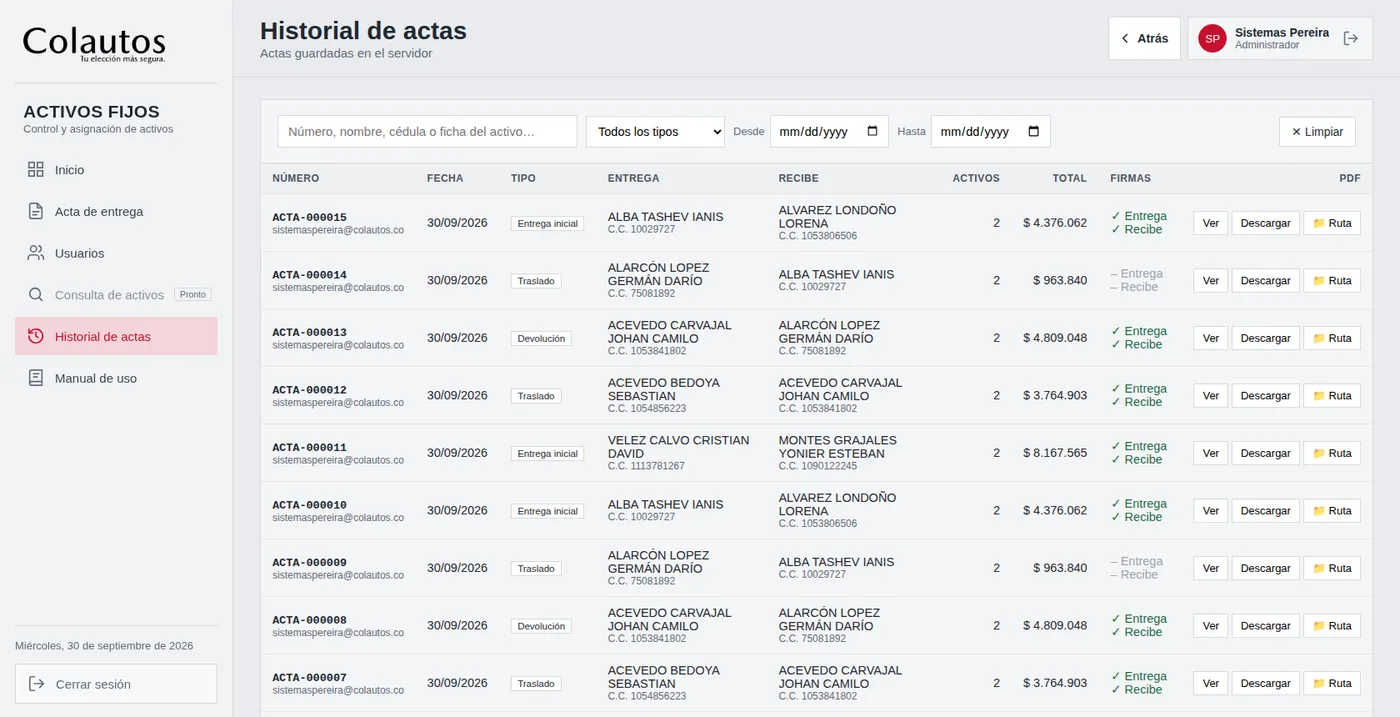
Task: Open folder Ruta for ACTA-000008
Action: click(1332, 626)
